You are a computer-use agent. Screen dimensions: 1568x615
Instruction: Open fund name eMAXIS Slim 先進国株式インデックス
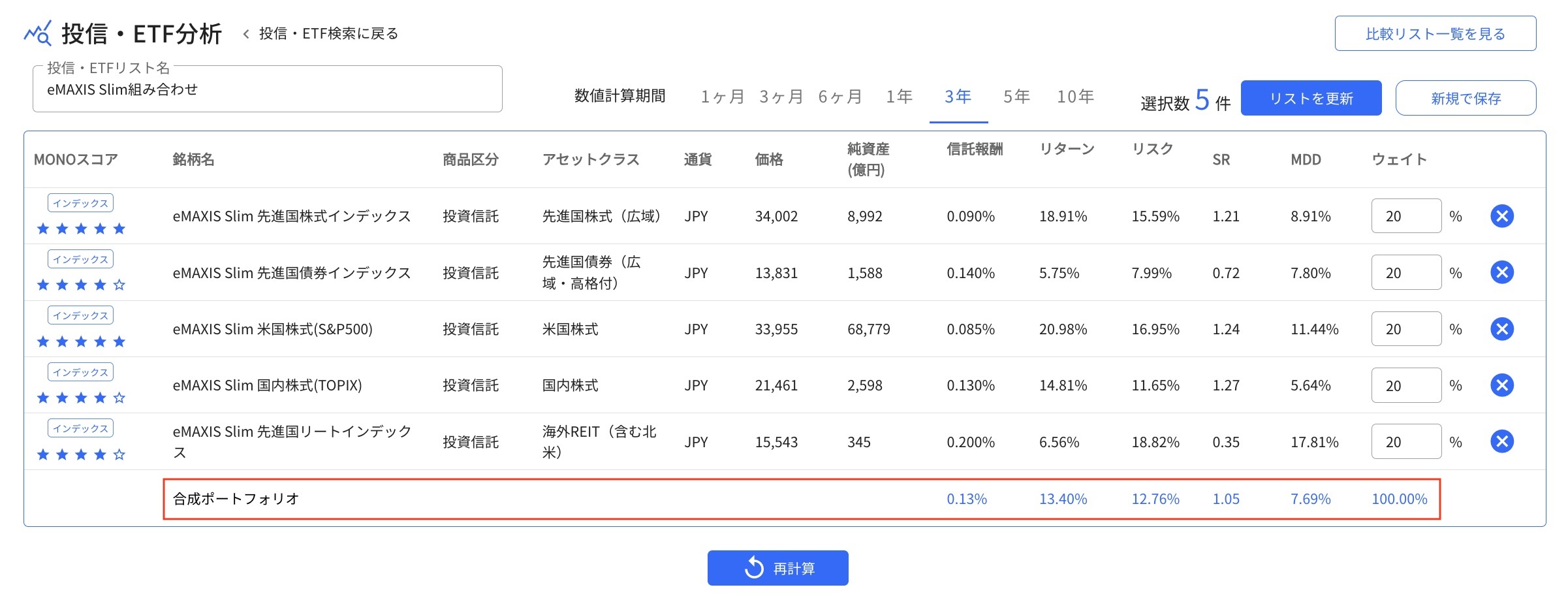click(x=292, y=216)
